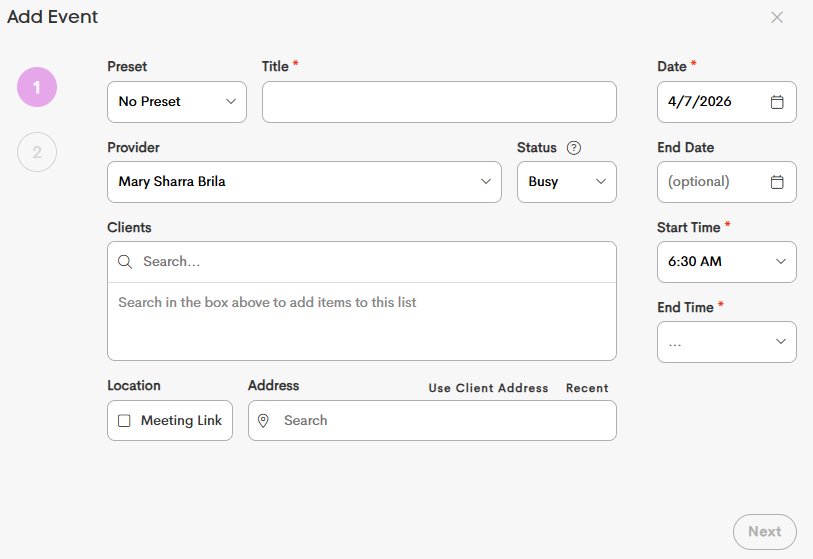Go to step 1 indicator
The width and height of the screenshot is (813, 559).
(x=37, y=87)
